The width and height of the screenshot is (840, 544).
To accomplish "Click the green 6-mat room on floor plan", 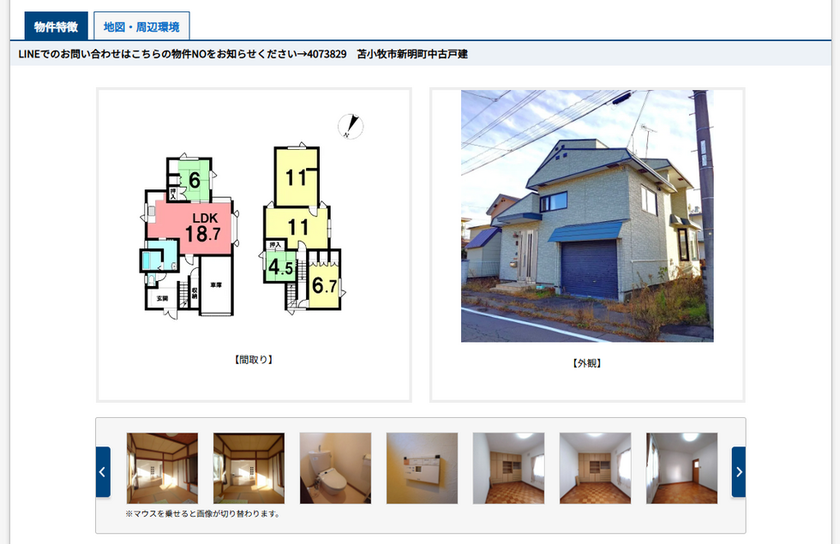I will 194,181.
